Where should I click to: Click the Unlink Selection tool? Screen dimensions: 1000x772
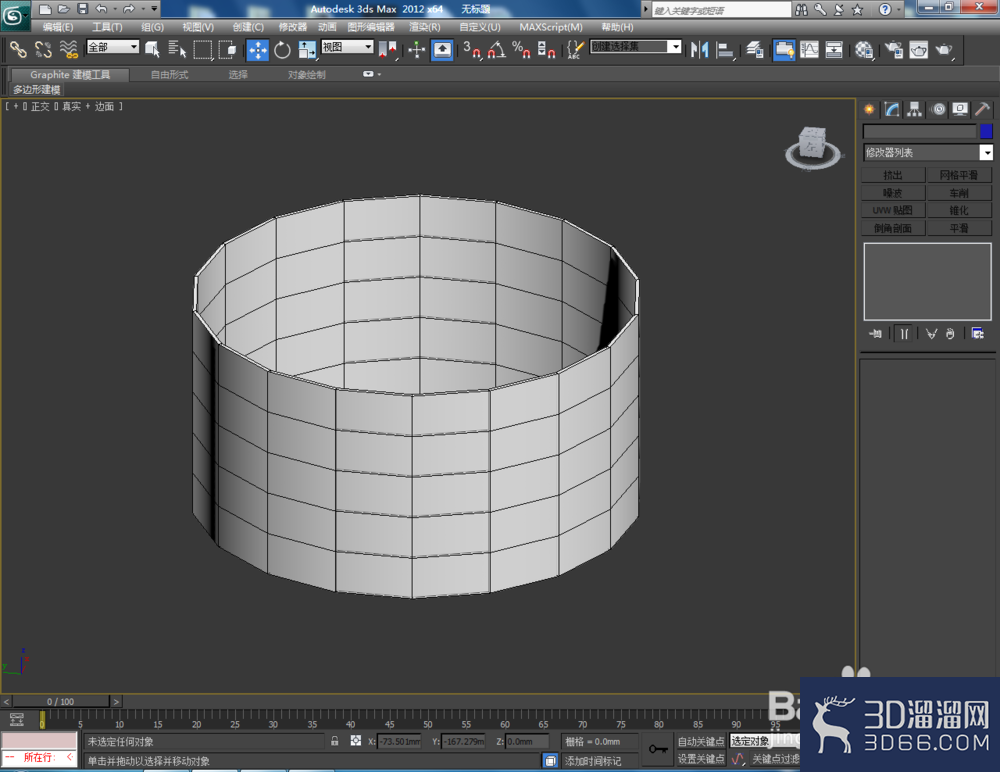(x=43, y=49)
